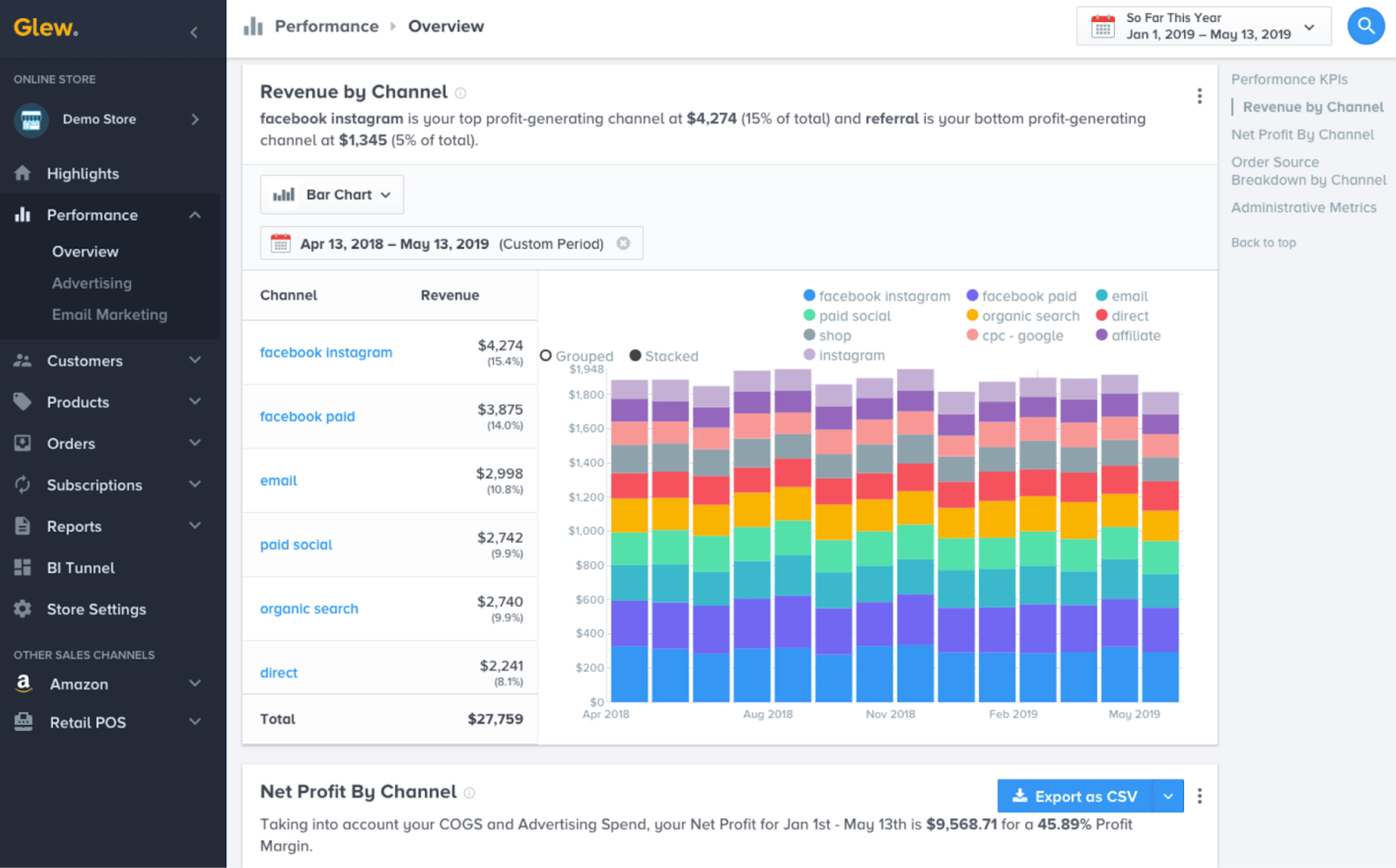Expand the Export as CSV dropdown arrow

[1168, 796]
